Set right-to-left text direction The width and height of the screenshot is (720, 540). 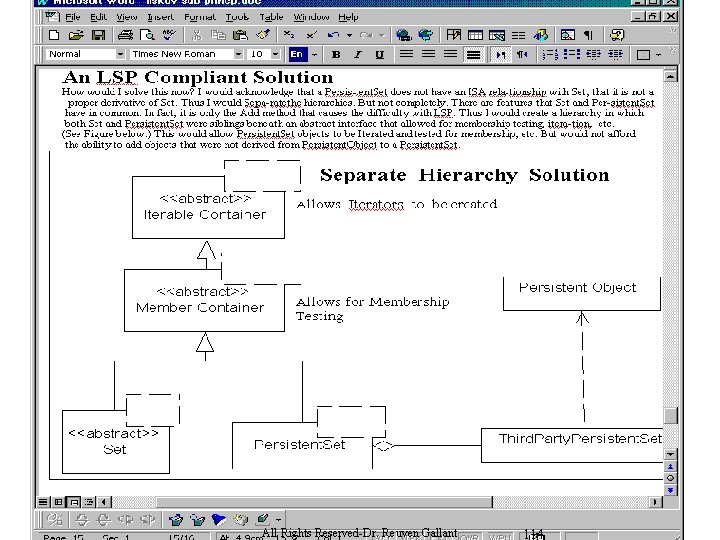(522, 55)
